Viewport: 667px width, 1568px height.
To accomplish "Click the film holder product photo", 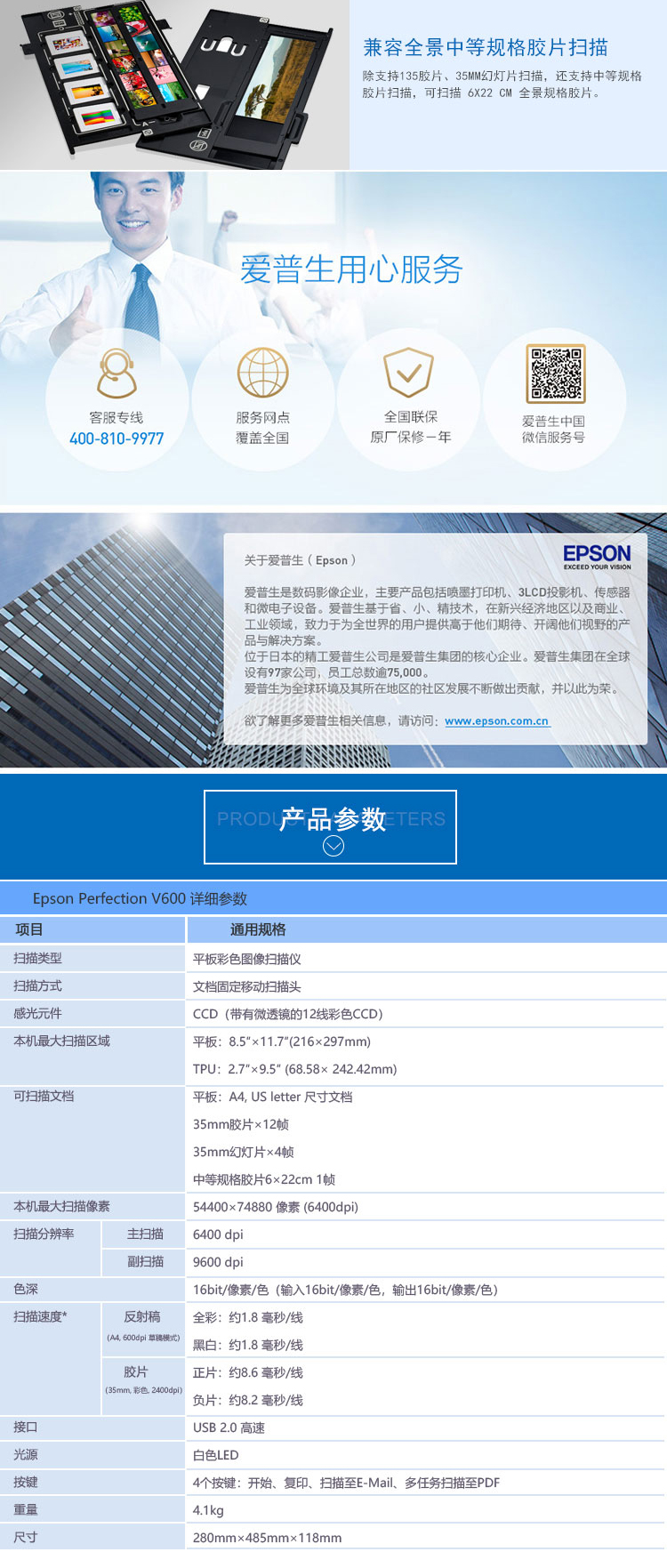I will coord(174,83).
